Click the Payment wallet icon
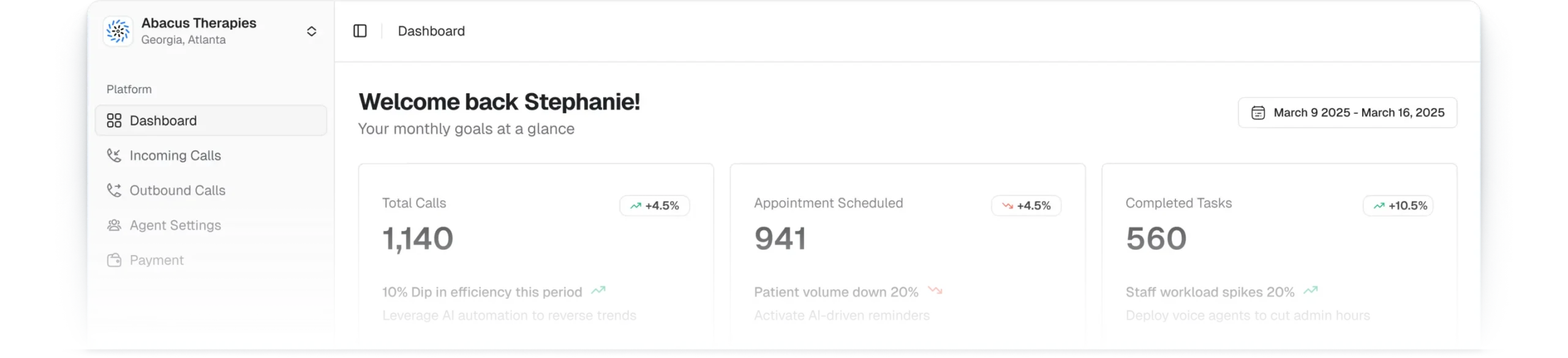 pyautogui.click(x=114, y=261)
